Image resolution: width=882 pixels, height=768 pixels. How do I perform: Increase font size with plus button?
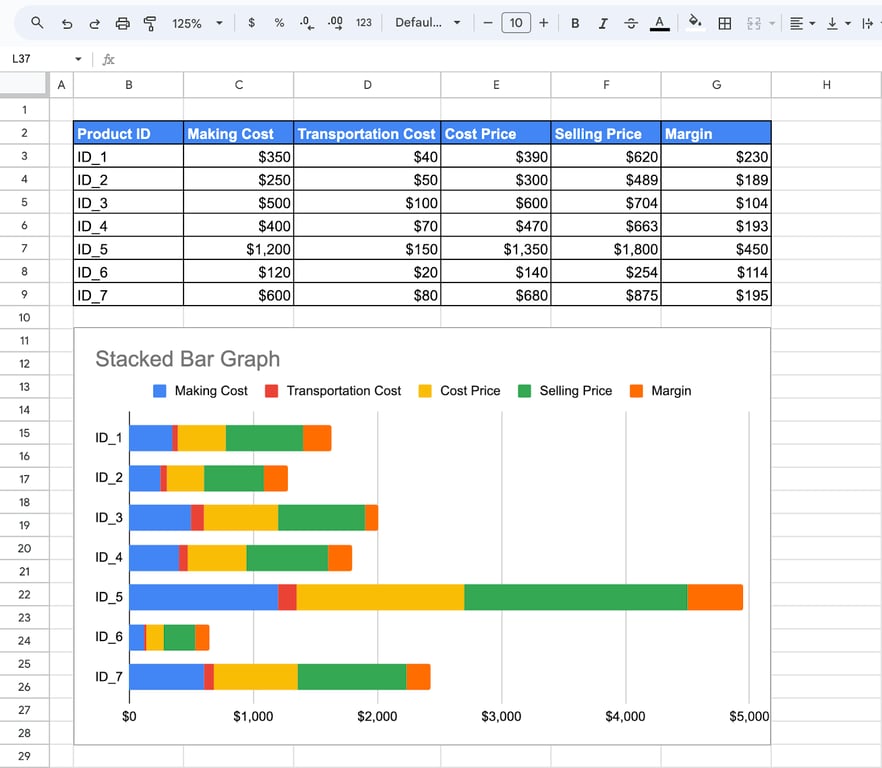[543, 23]
